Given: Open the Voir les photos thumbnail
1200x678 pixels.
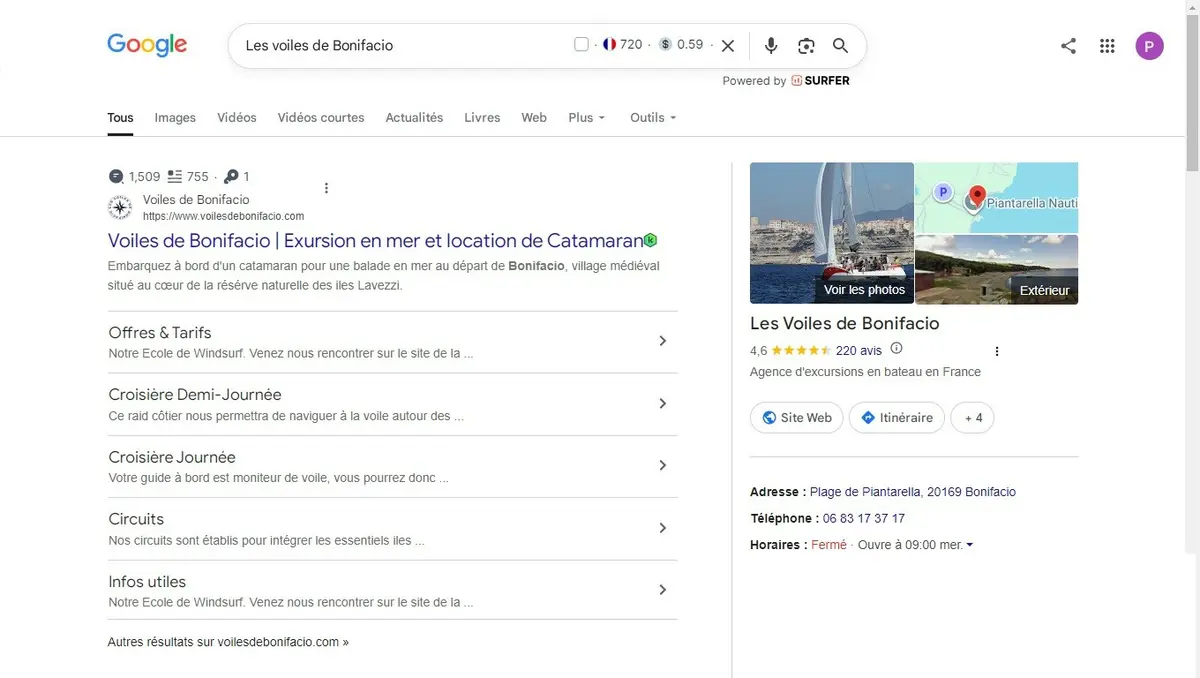Looking at the screenshot, I should (x=832, y=233).
